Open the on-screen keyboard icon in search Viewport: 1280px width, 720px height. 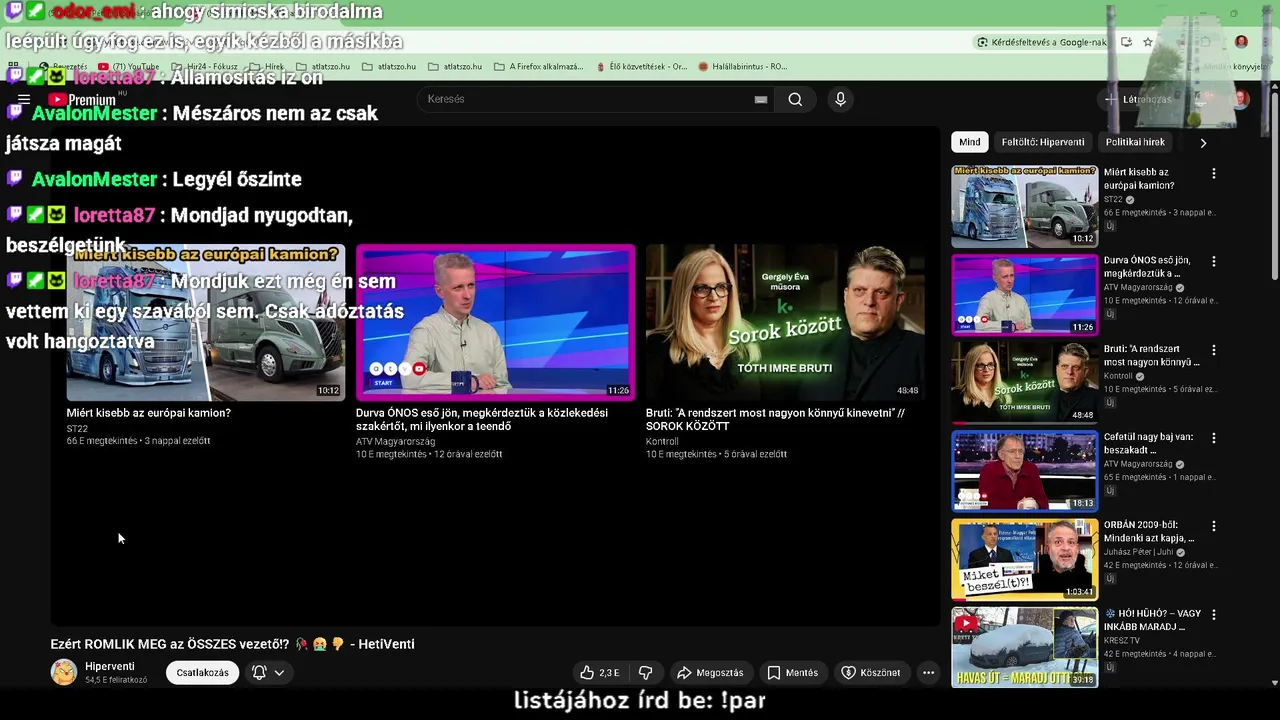[761, 99]
